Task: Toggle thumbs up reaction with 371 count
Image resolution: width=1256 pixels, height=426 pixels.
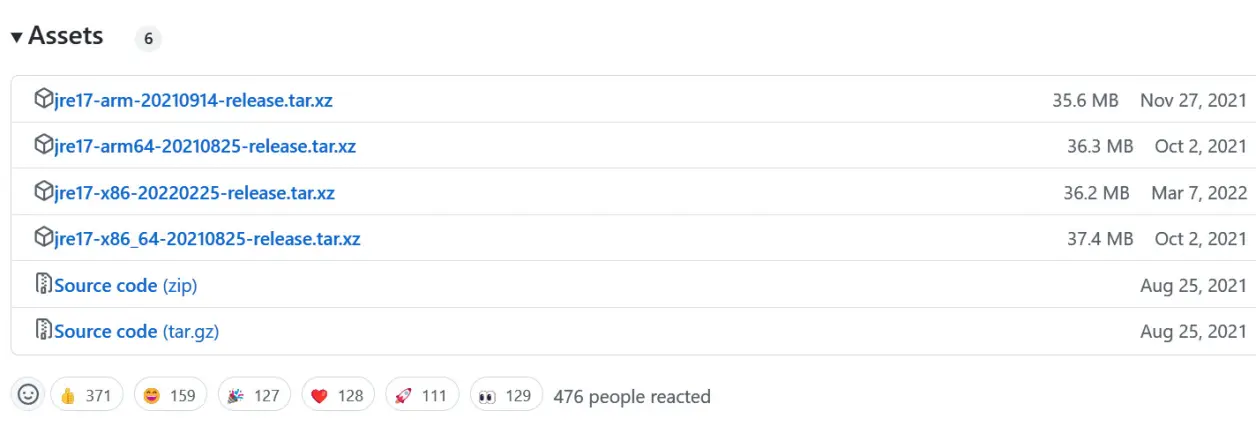Action: coord(86,395)
